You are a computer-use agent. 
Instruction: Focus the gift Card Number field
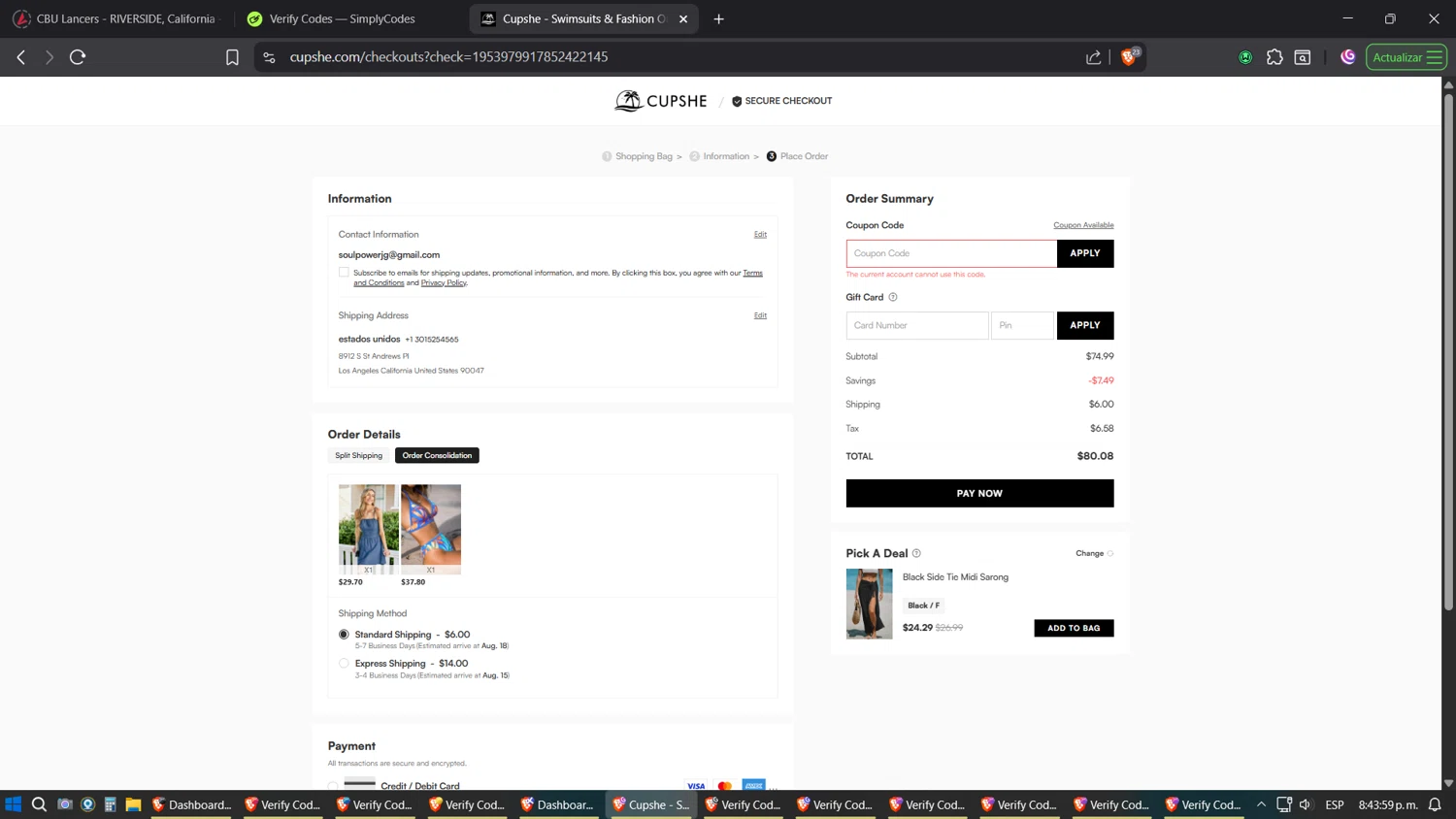pyautogui.click(x=917, y=325)
